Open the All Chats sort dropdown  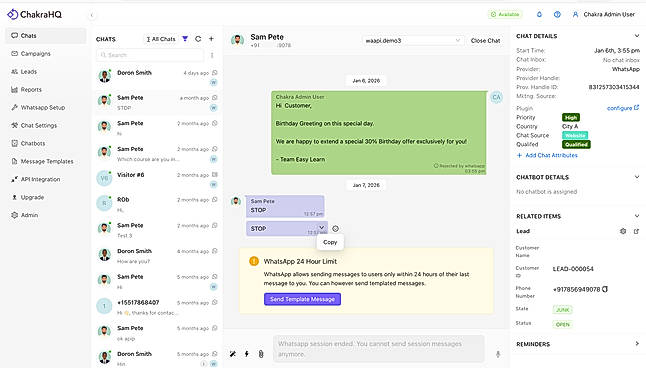(161, 39)
